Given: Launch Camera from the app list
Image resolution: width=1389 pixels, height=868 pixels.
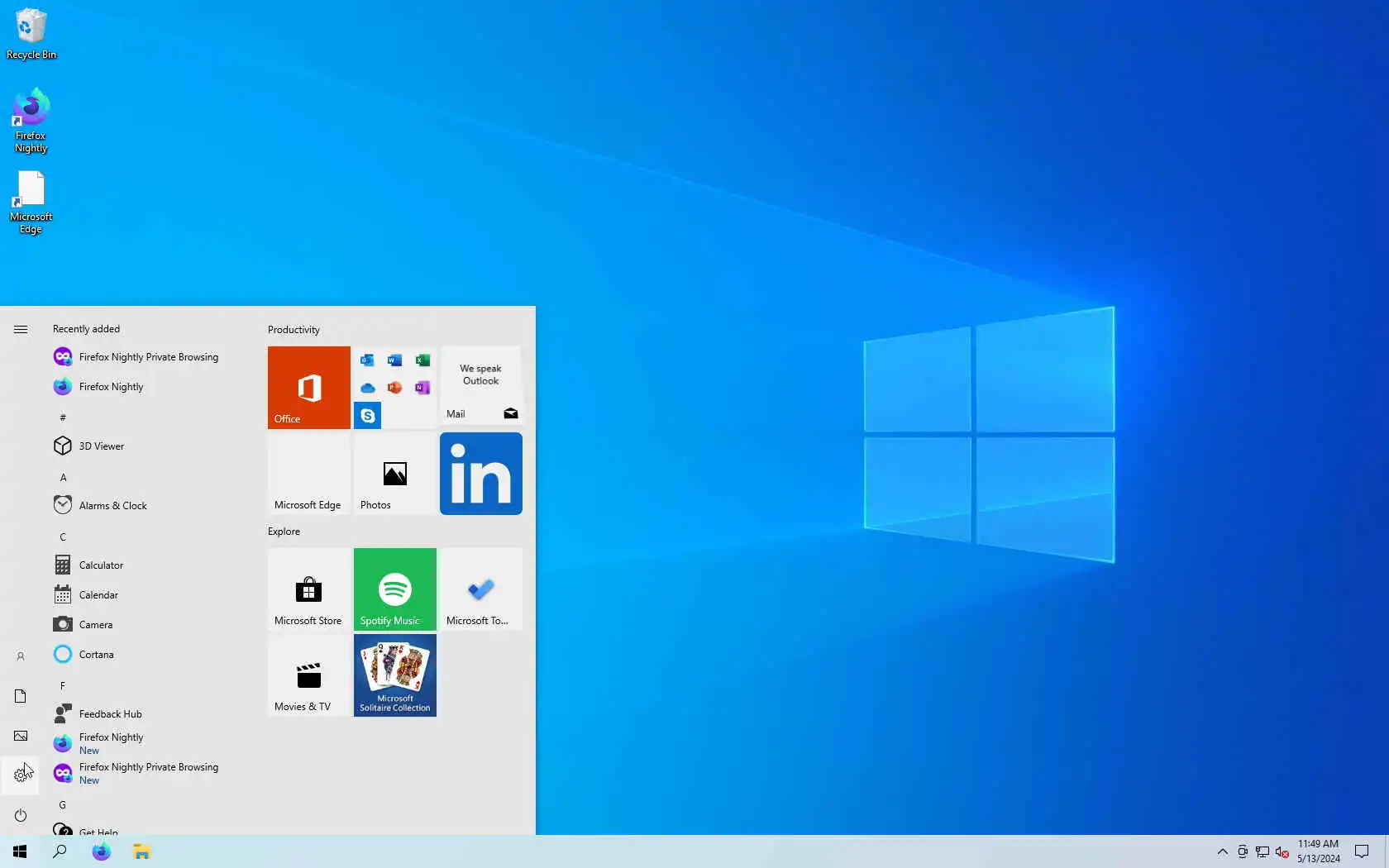Looking at the screenshot, I should point(149,625).
